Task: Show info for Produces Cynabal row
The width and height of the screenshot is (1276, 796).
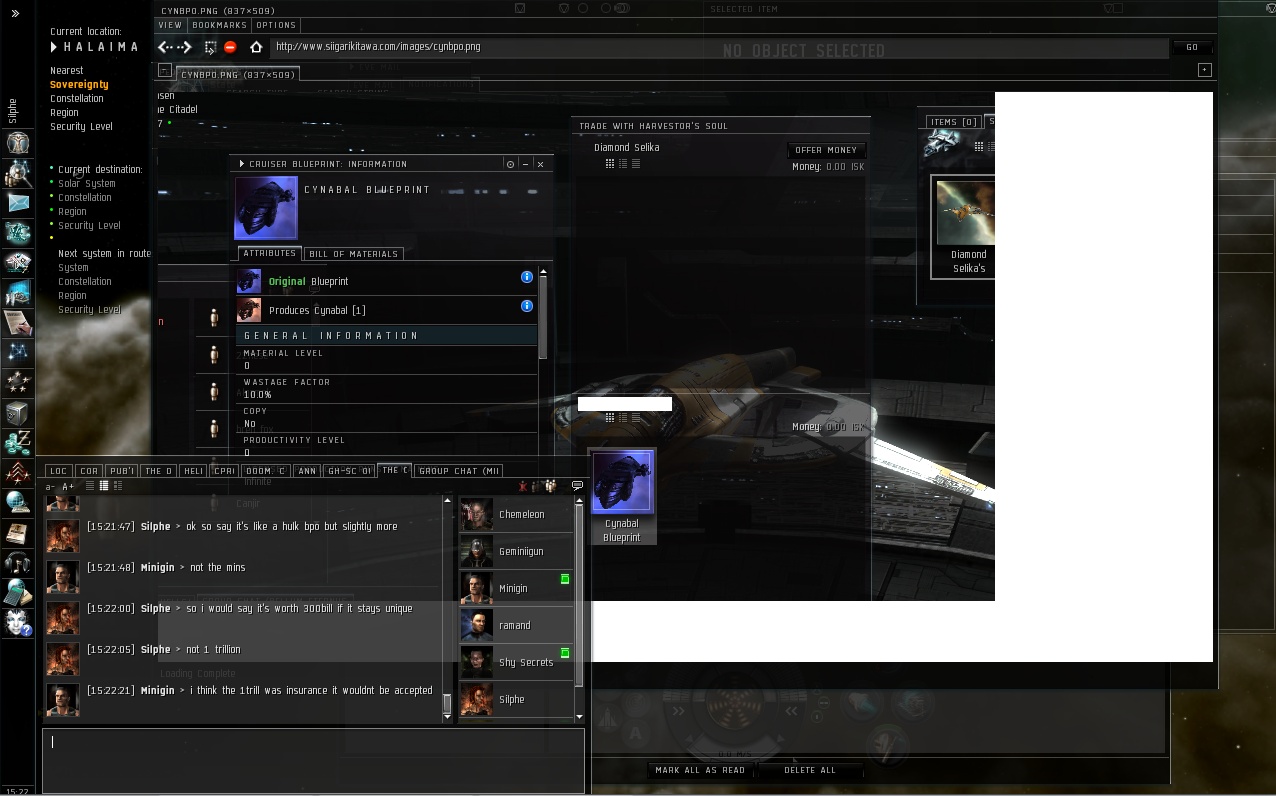Action: coord(527,306)
